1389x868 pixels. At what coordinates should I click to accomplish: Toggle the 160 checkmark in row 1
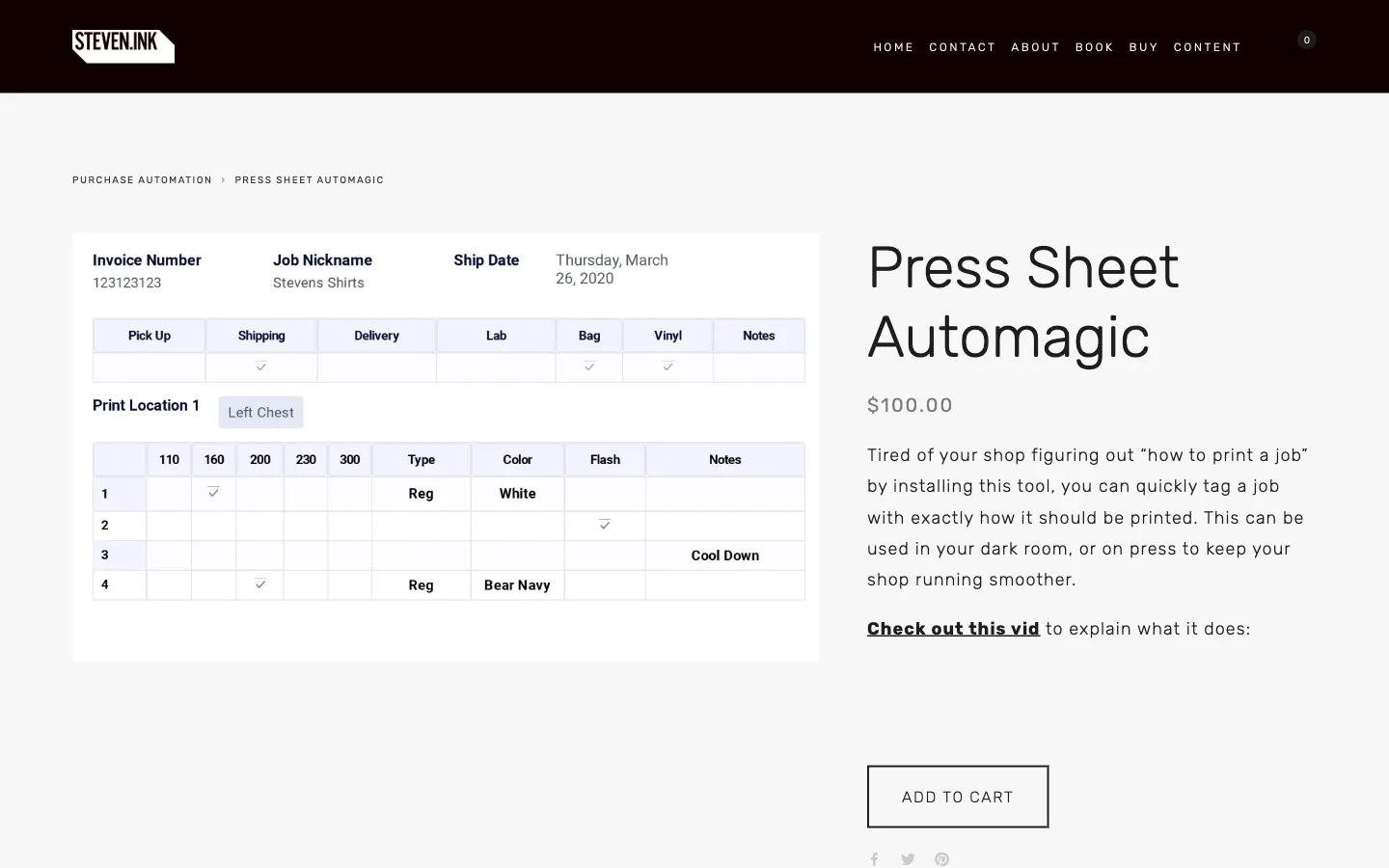coord(214,493)
